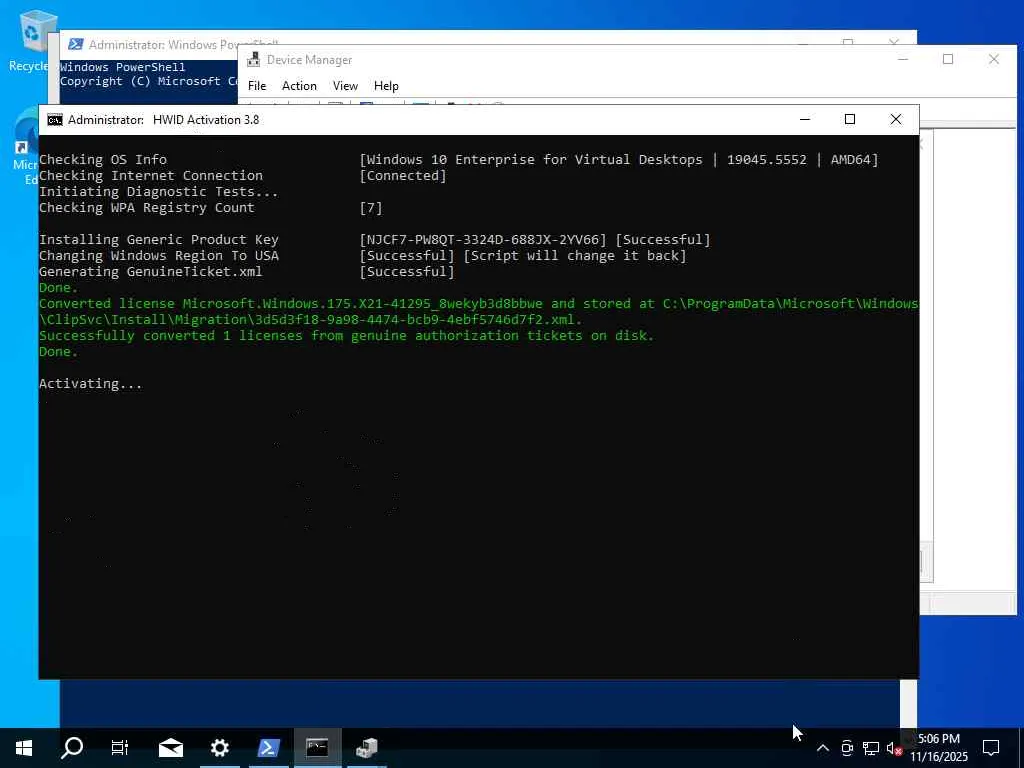
Task: Open Help menu in Device Manager
Action: 386,86
